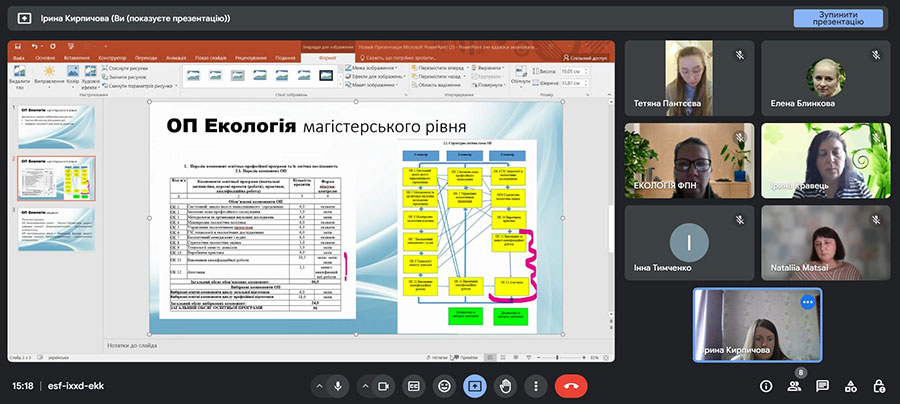The width and height of the screenshot is (900, 404).
Task: Open meeting details info icon
Action: pyautogui.click(x=766, y=385)
